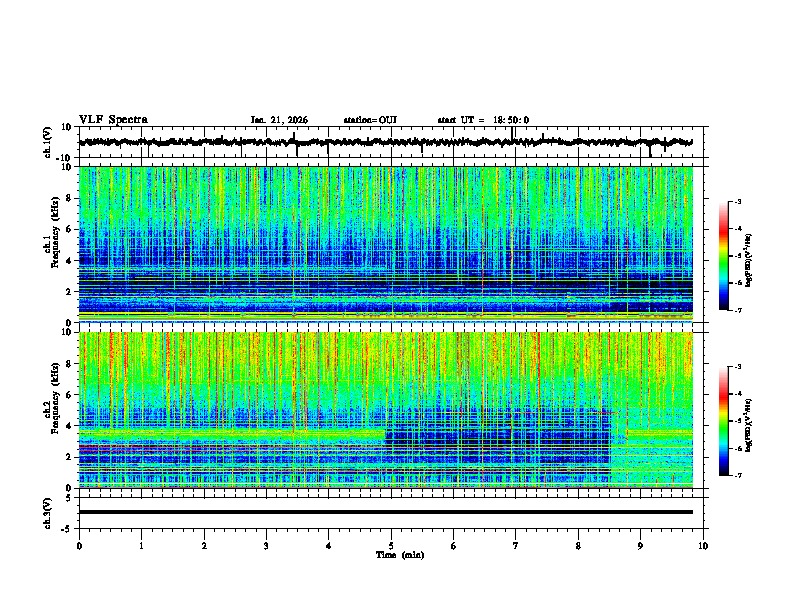The height and width of the screenshot is (612, 792).
Task: Click the "station=OUI" header label
Action: (x=370, y=120)
